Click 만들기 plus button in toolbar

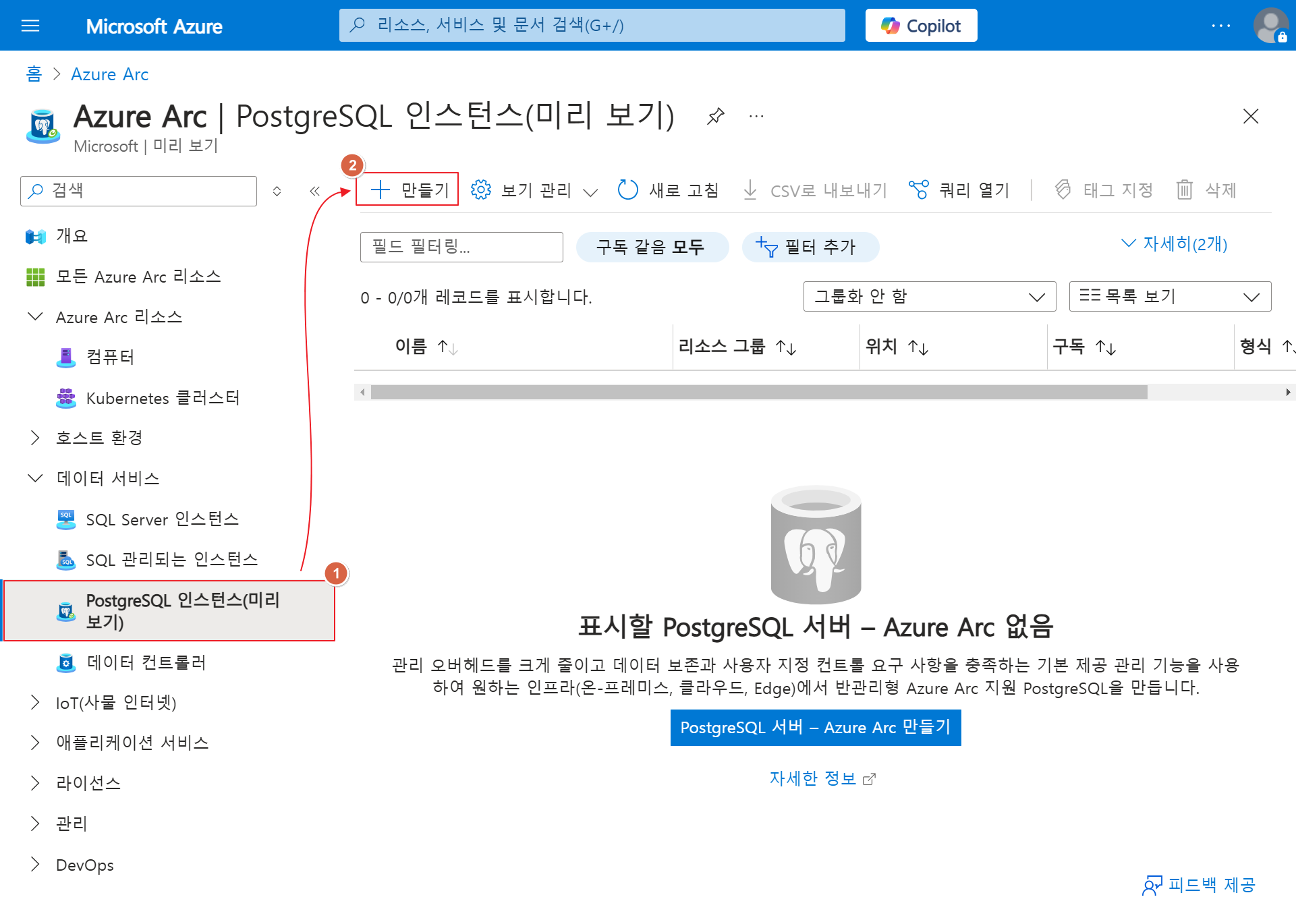point(407,190)
